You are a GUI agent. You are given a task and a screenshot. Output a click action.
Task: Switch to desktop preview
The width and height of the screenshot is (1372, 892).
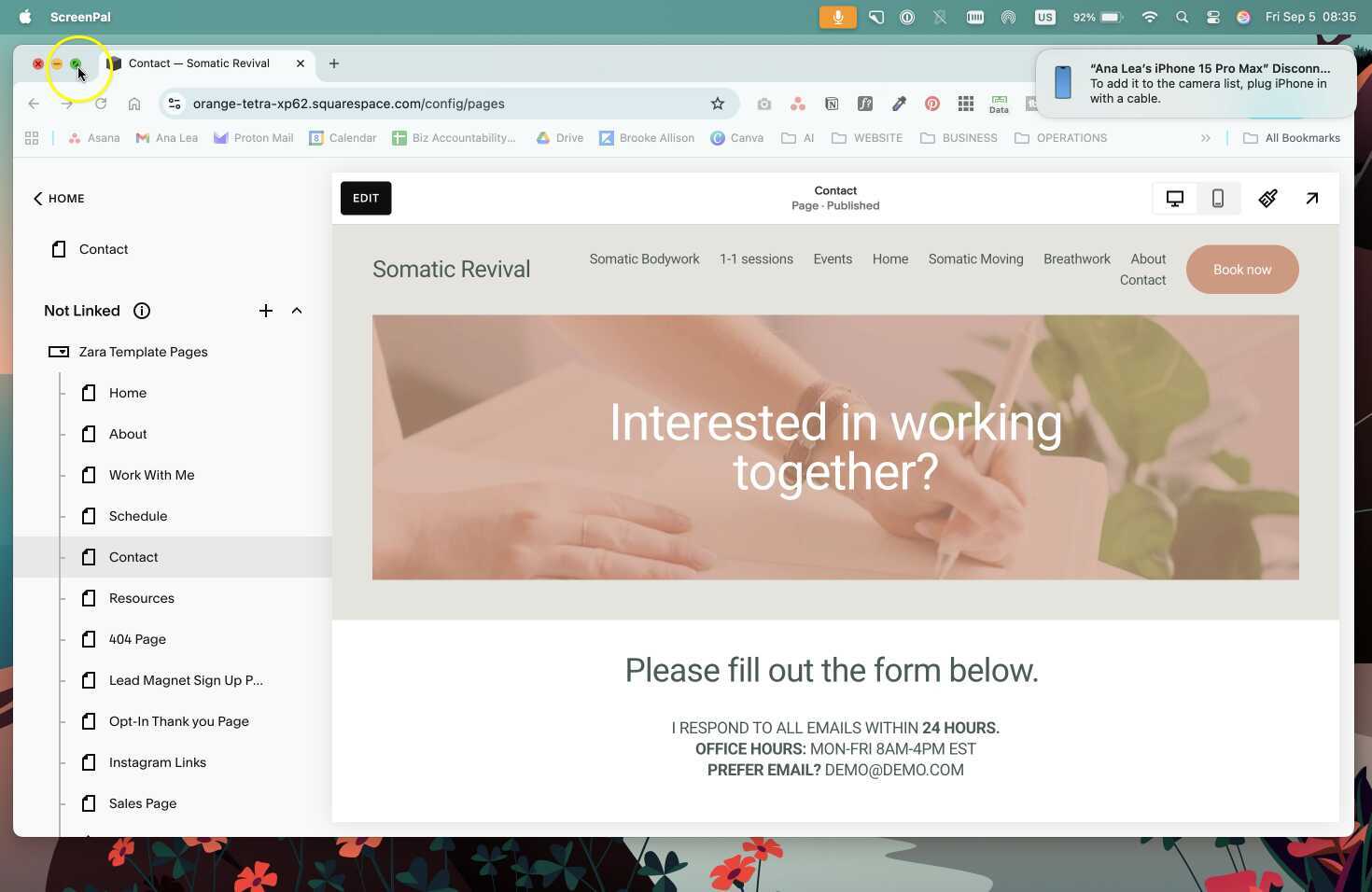1174,198
